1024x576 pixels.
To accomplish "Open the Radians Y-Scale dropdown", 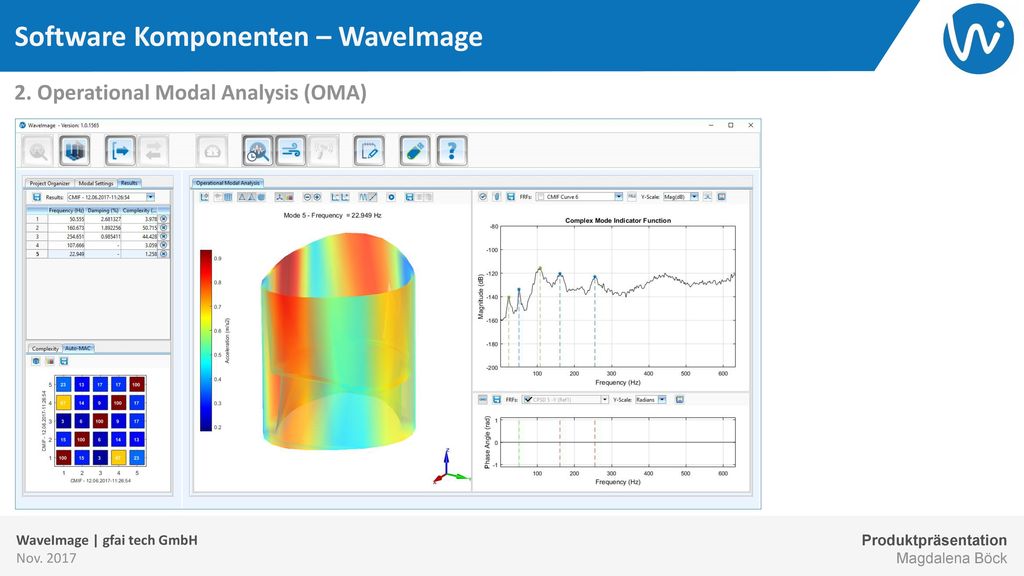I will (662, 399).
